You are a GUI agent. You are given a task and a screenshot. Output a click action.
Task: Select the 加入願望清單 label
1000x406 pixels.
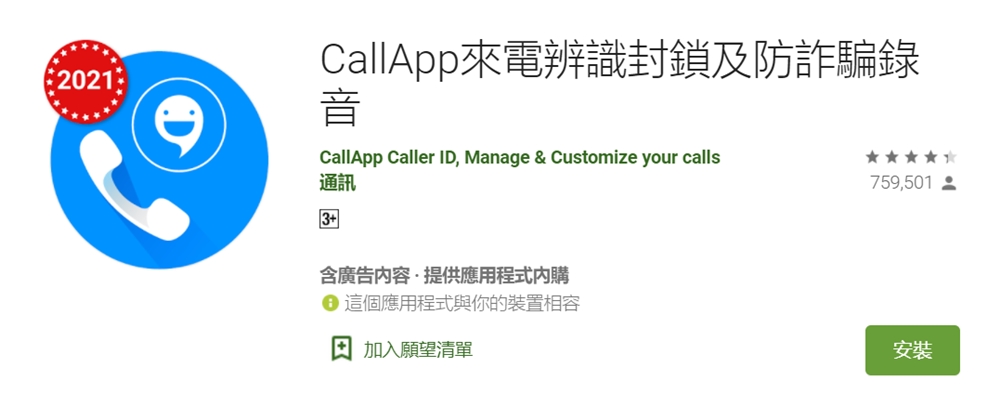(x=418, y=350)
